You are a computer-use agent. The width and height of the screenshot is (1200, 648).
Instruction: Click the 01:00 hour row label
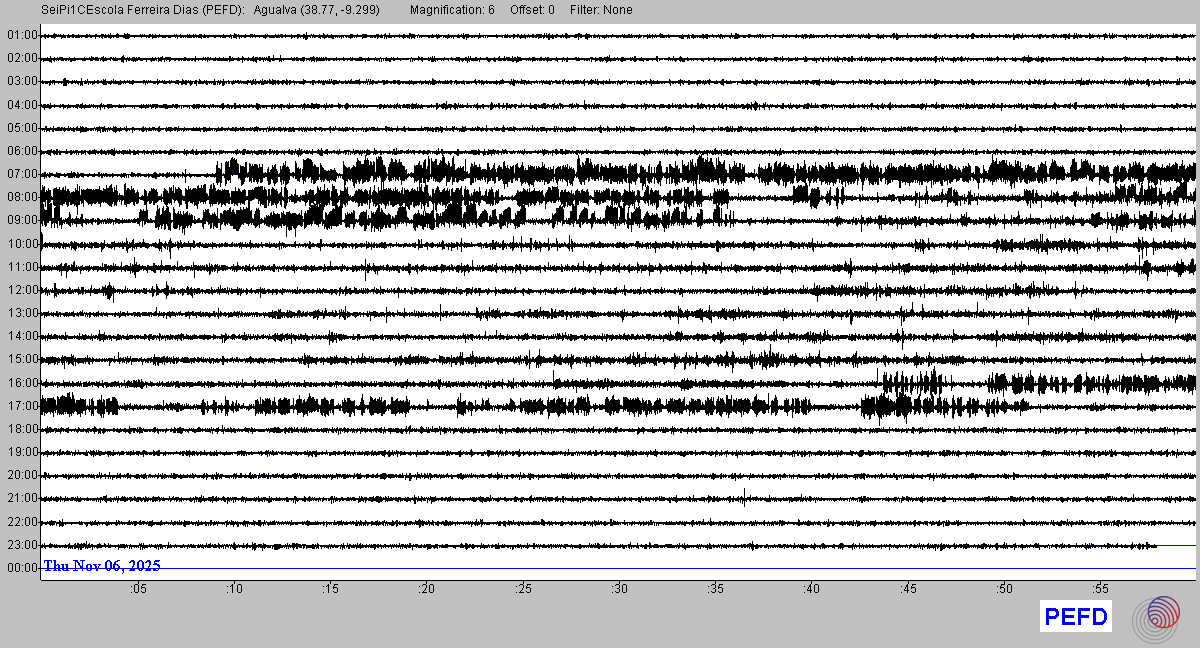22,35
